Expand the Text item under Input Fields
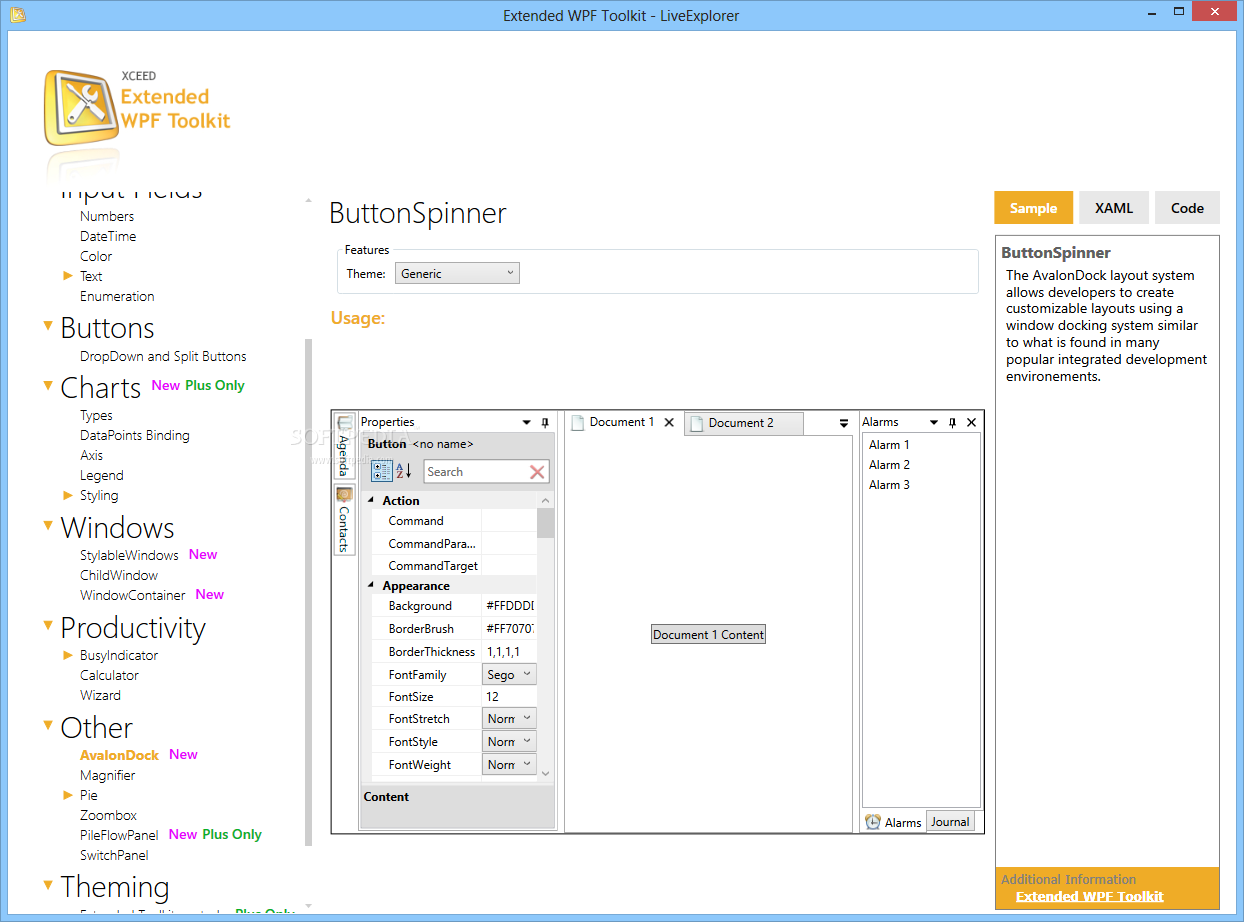Screen dimensions: 1244x922 (x=68, y=276)
